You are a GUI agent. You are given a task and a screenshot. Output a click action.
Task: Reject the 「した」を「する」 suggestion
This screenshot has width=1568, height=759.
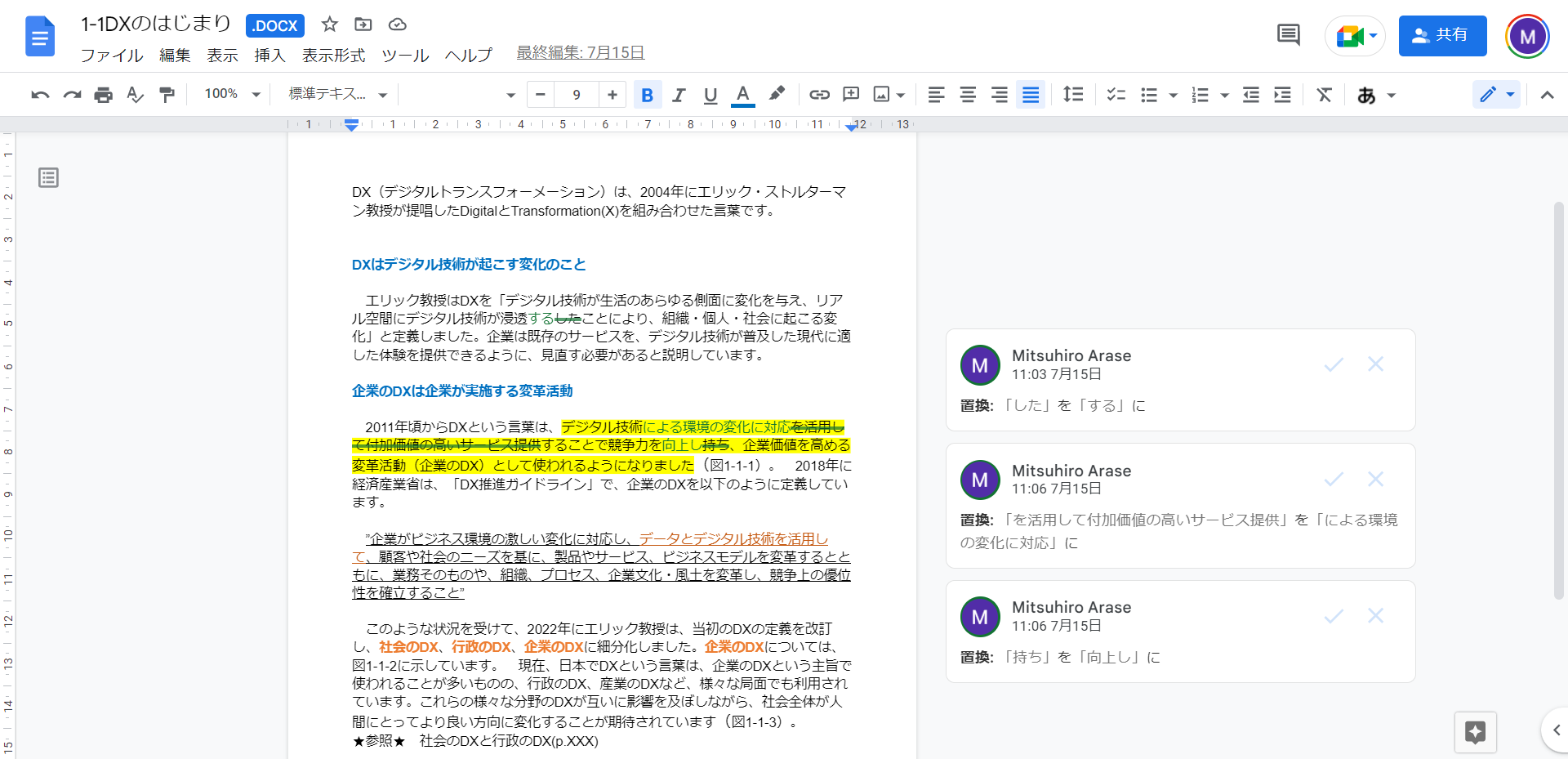pyautogui.click(x=1376, y=364)
